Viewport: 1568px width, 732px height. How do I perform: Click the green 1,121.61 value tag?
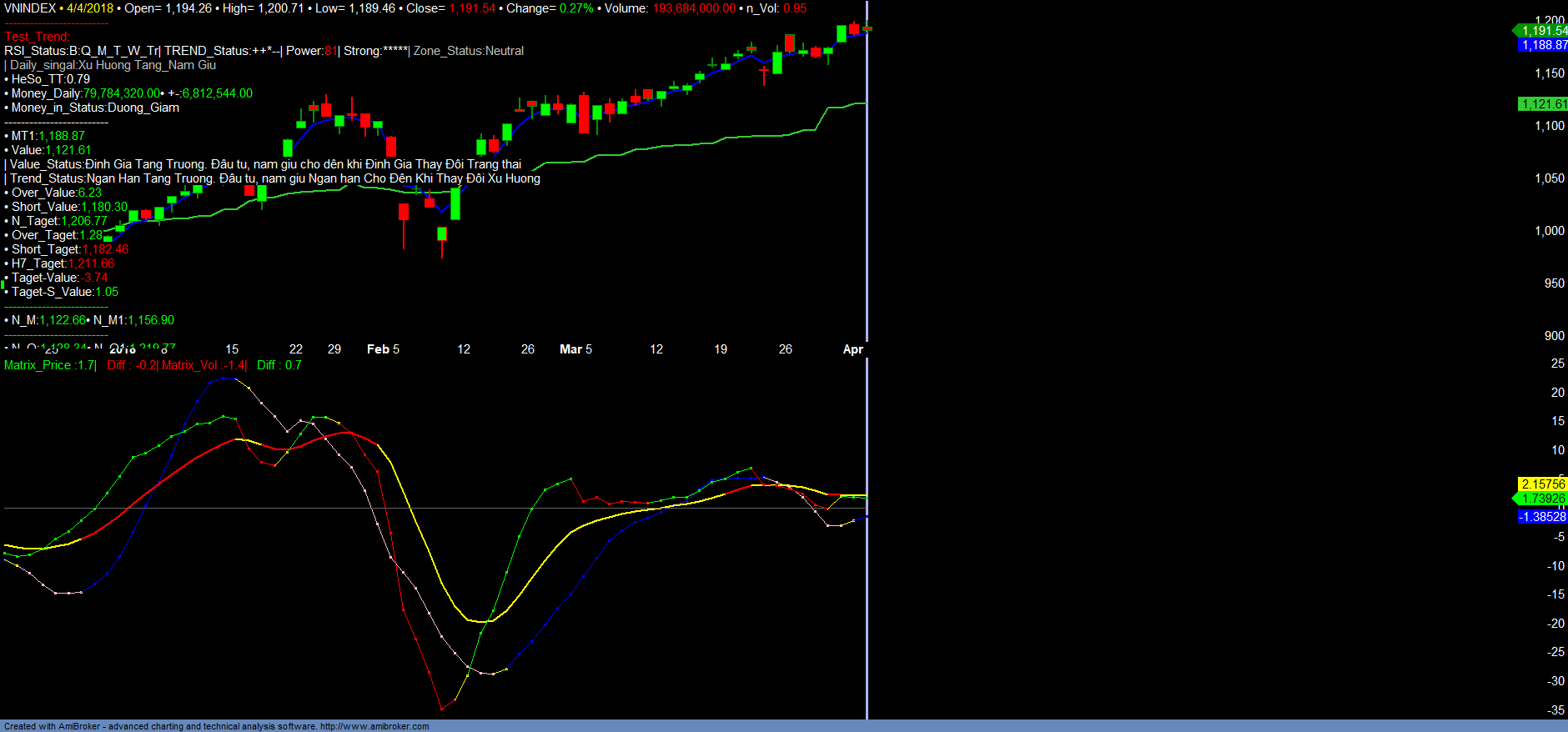[1543, 104]
